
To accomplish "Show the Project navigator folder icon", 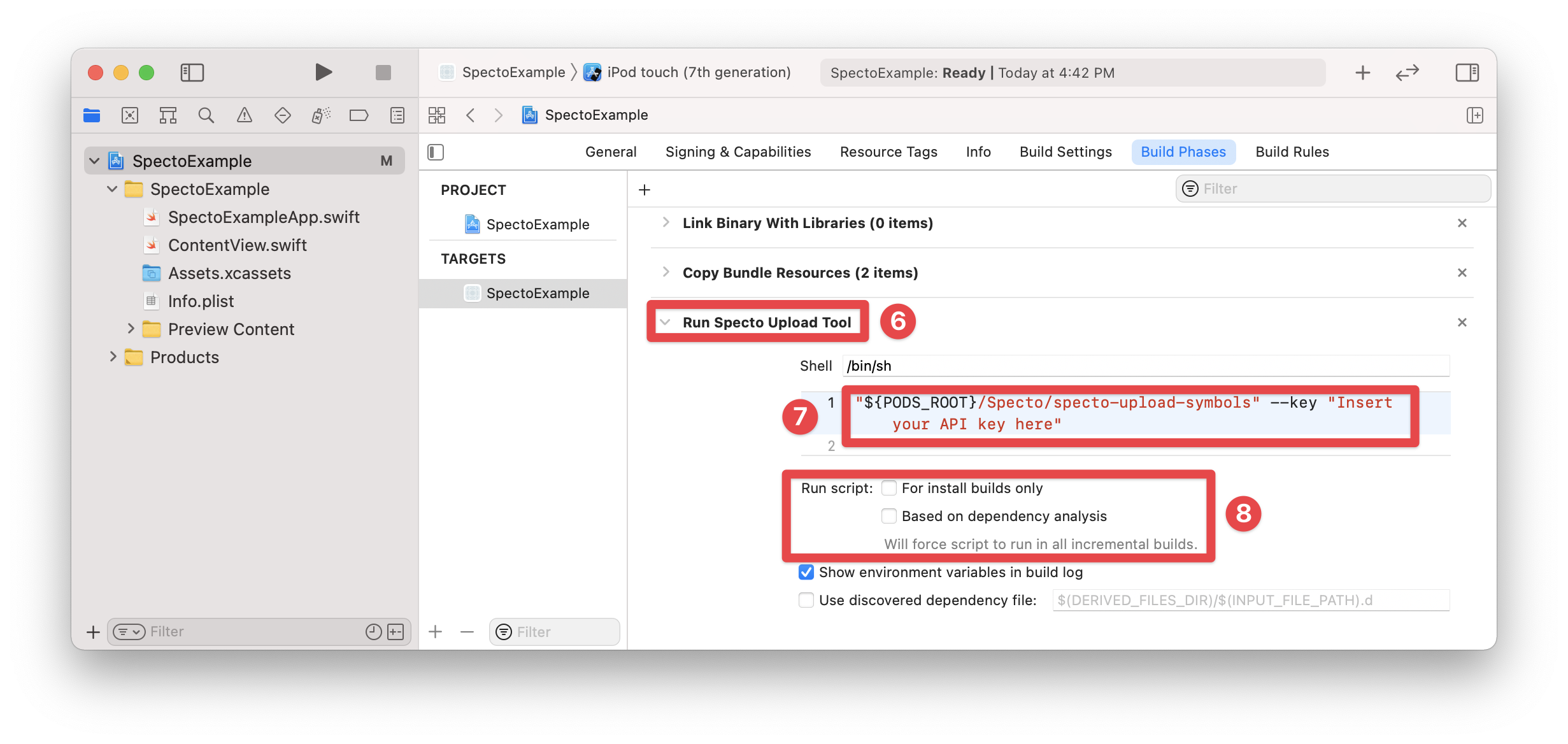I will click(92, 115).
